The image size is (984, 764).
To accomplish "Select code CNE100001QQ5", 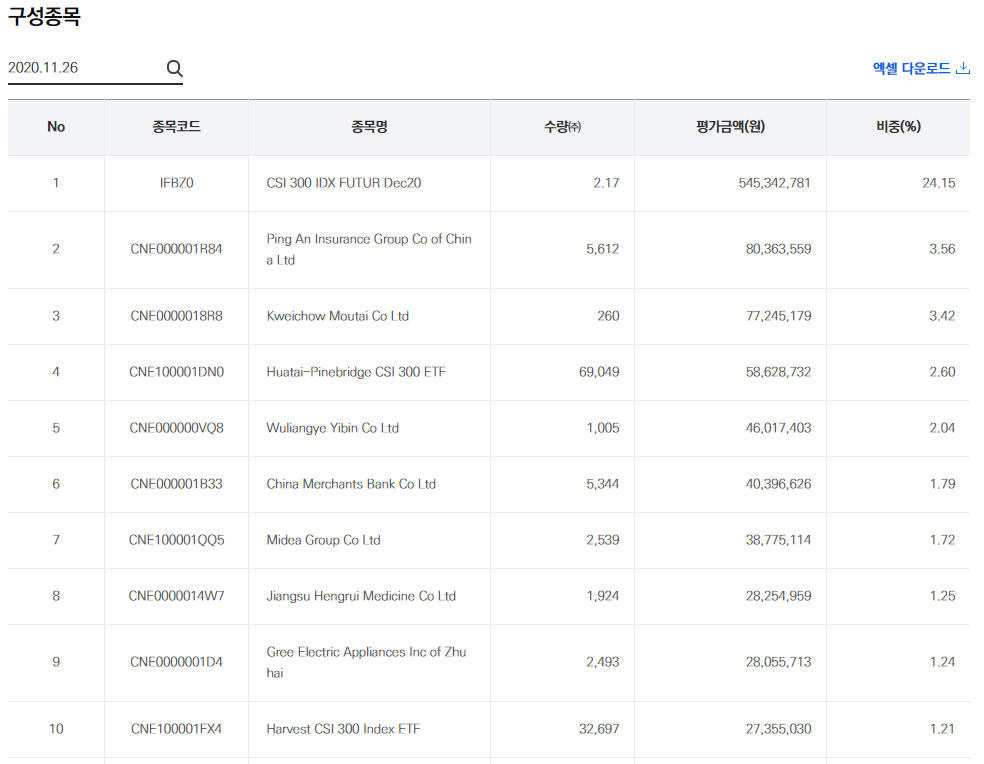I will pos(176,539).
